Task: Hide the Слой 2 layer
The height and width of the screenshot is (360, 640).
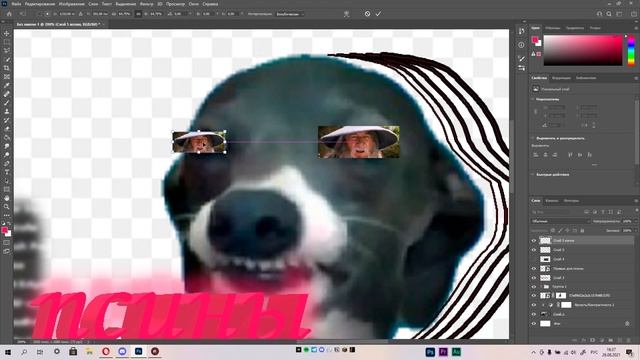Action: [x=533, y=314]
